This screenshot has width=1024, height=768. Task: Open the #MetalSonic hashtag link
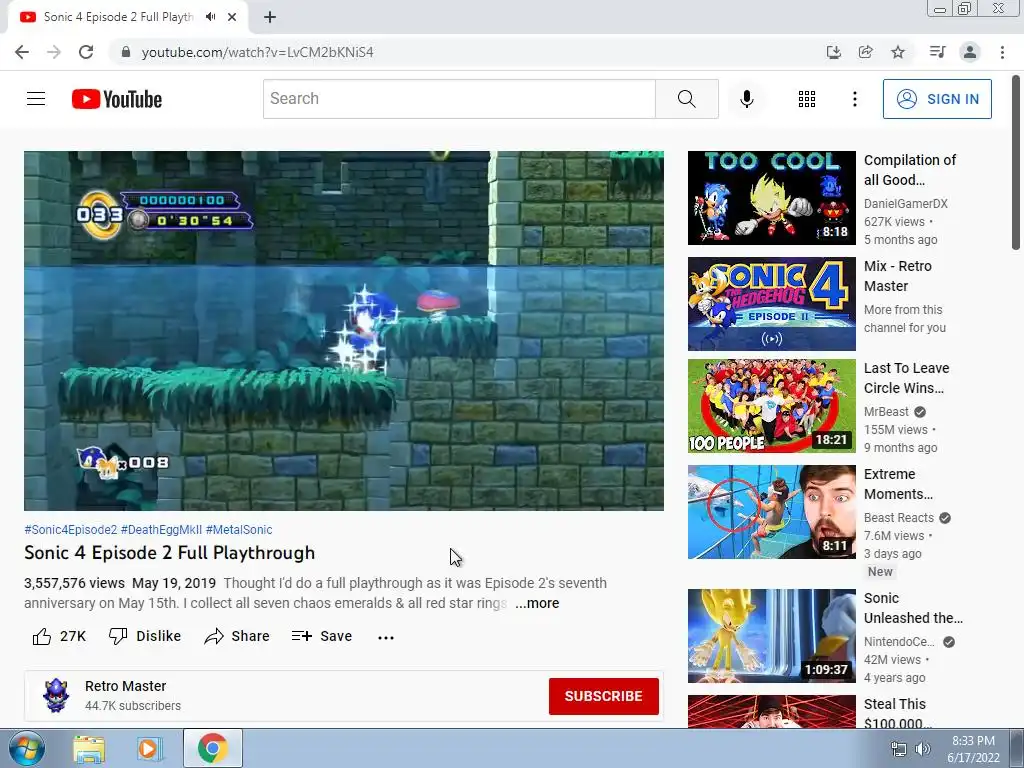click(x=239, y=530)
